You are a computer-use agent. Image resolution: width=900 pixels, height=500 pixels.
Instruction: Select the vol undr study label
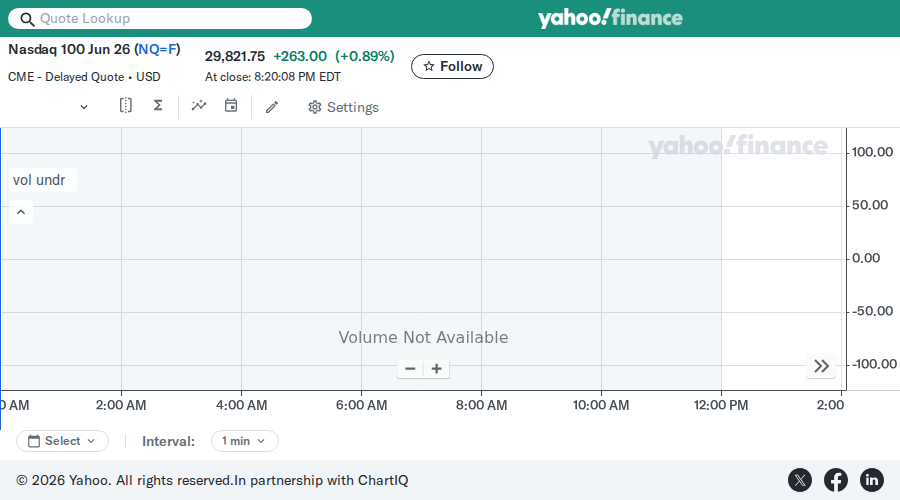39,180
